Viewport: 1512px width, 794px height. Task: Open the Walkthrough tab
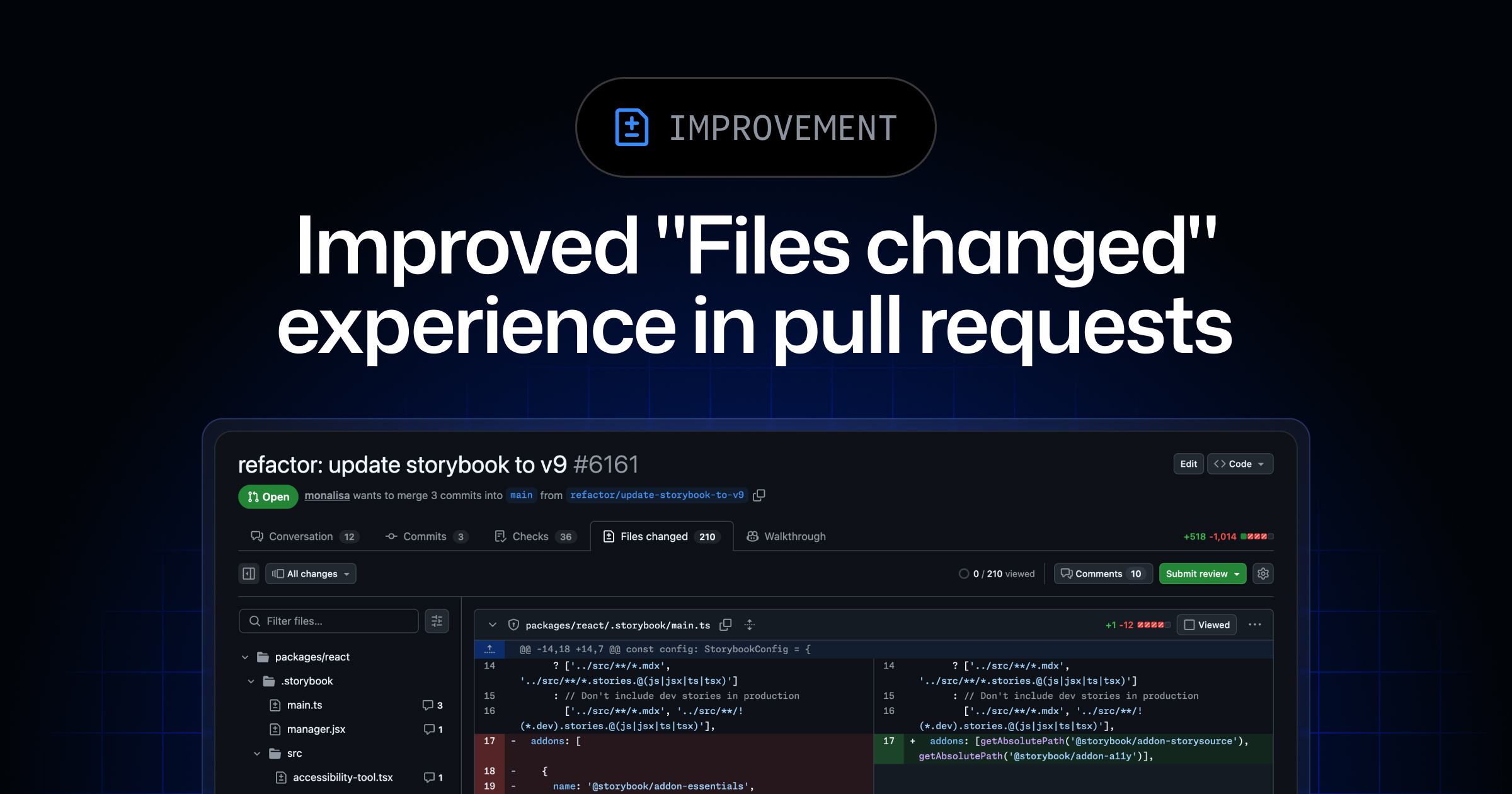point(786,536)
